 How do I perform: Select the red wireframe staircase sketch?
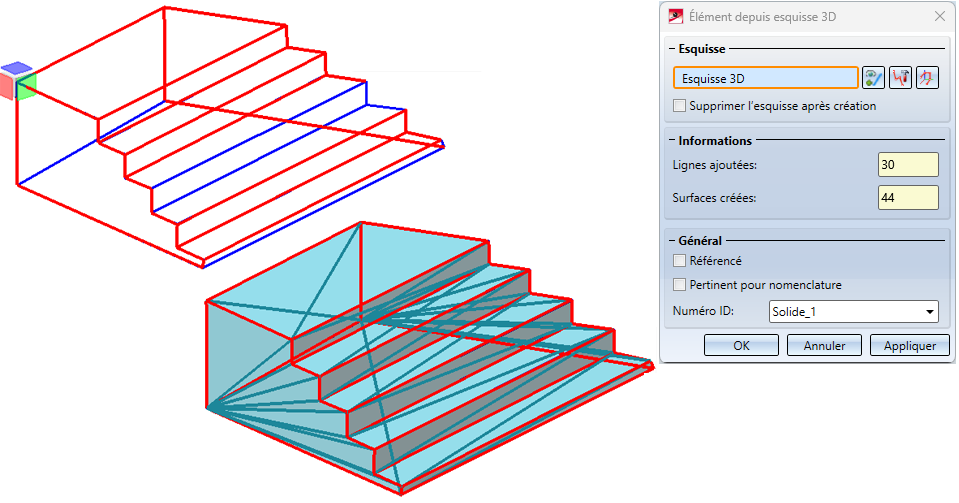click(229, 138)
